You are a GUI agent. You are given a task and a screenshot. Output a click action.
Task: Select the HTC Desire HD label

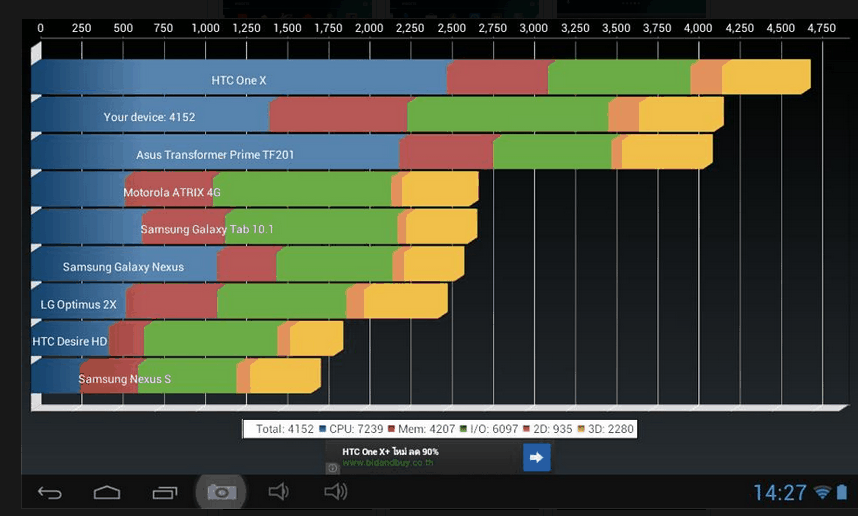69,341
